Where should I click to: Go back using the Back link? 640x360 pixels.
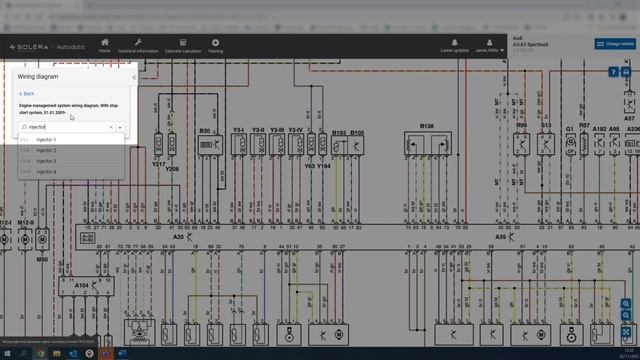pos(27,93)
